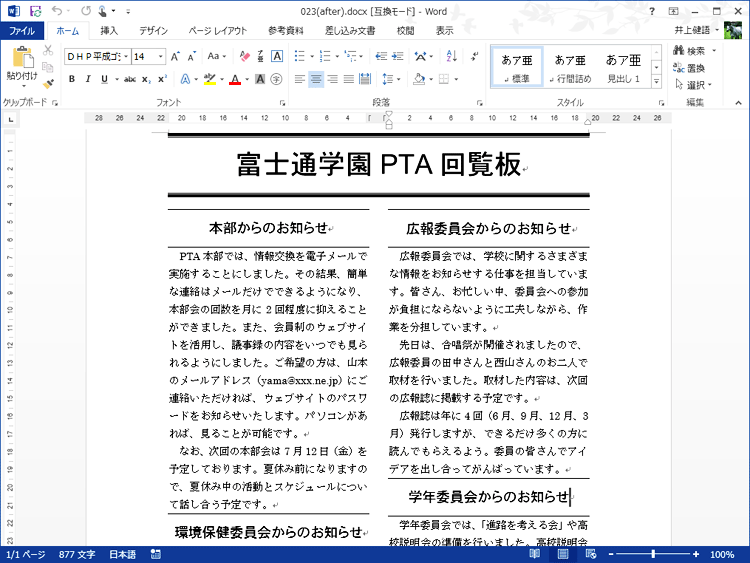This screenshot has width=750, height=563.
Task: Open Change Case Aa dropdown
Action: coord(217,56)
